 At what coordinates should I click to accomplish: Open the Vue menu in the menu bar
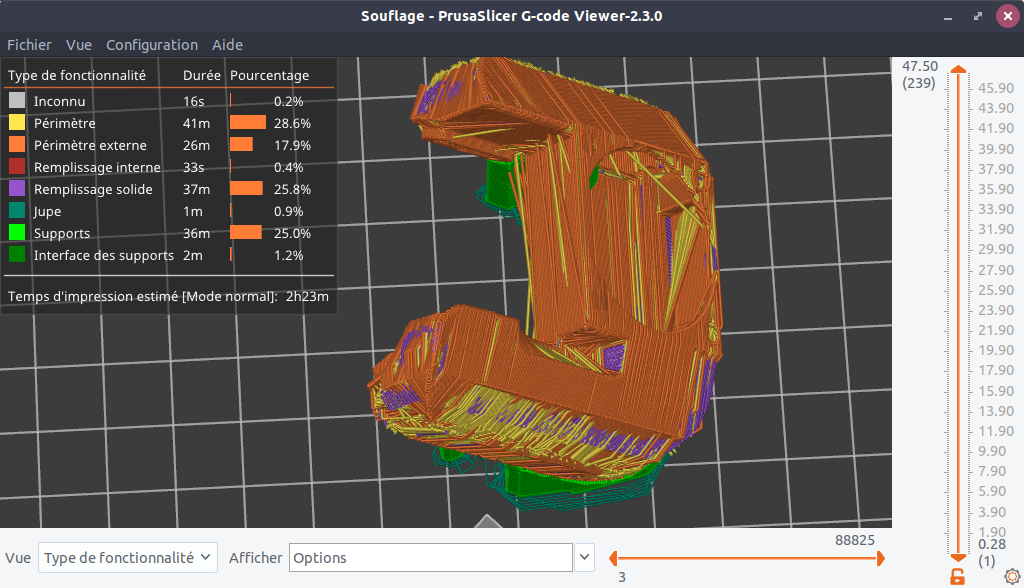(79, 45)
